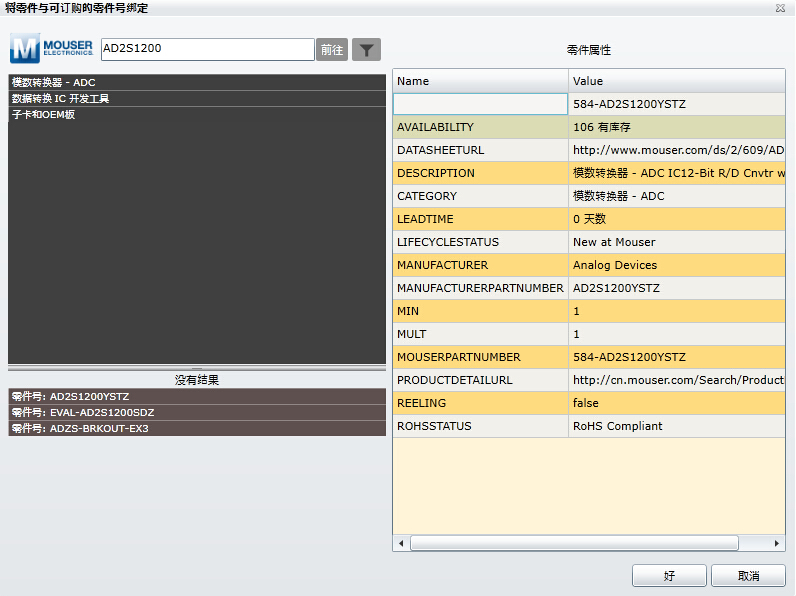Viewport: 796px width, 596px height.
Task: Click the empty Name cell in first row
Action: [x=480, y=104]
